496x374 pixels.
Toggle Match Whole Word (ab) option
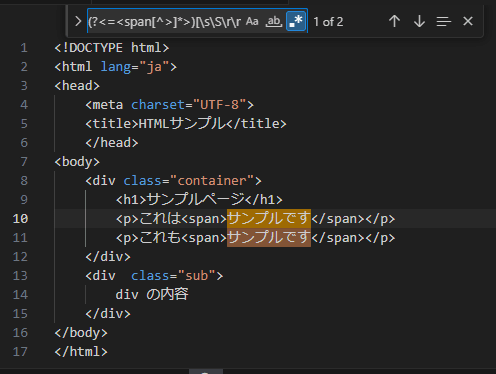point(274,22)
